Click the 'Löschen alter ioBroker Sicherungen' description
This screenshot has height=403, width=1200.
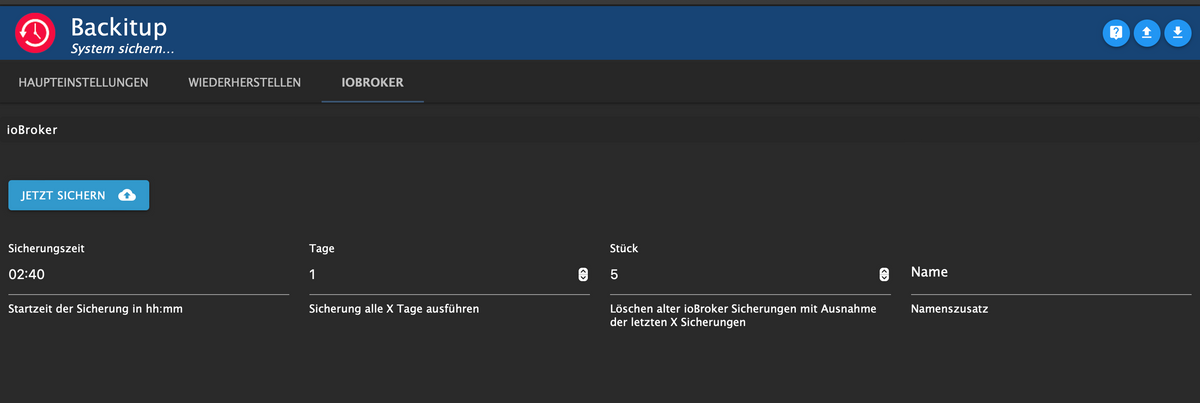743,317
